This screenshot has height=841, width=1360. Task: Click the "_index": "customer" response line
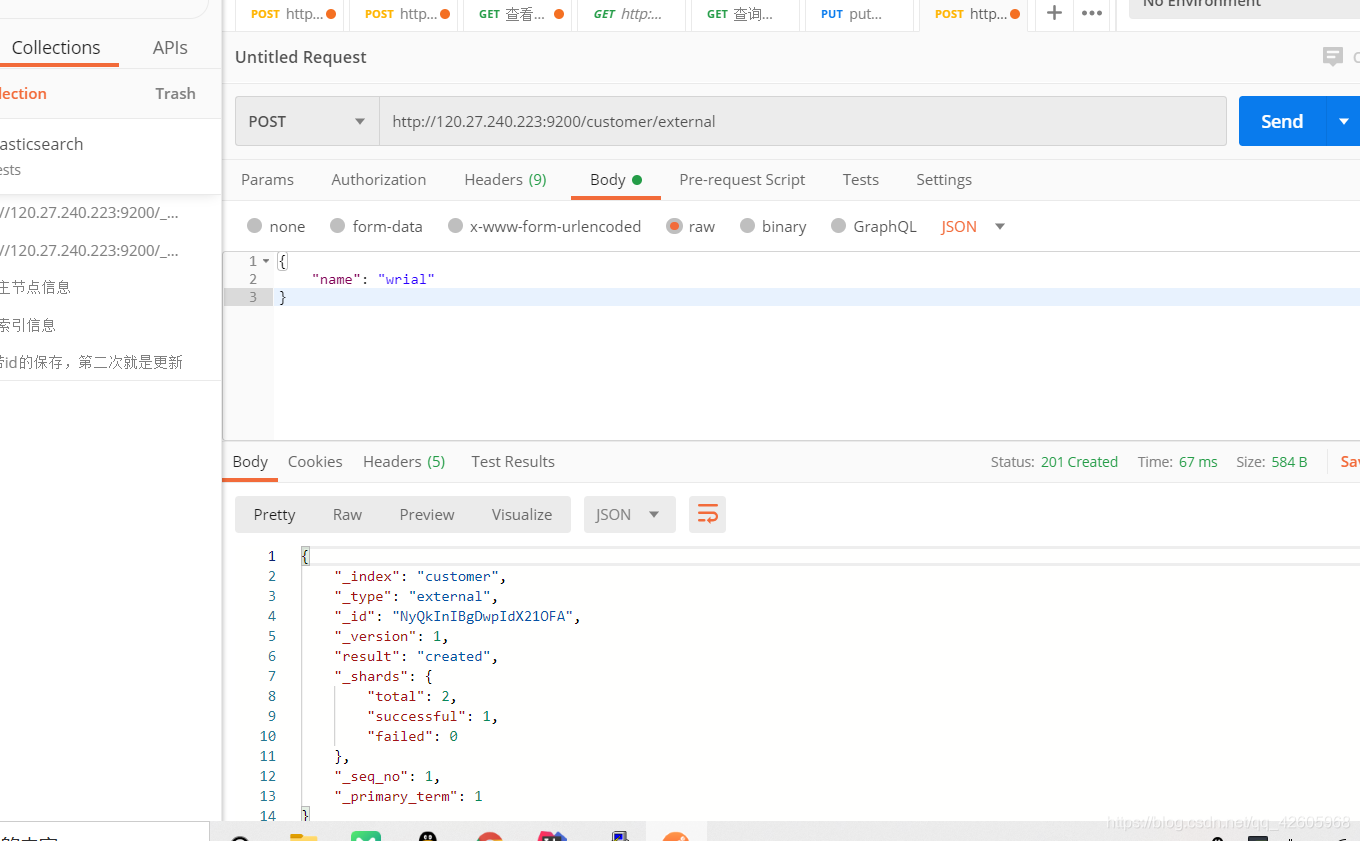pyautogui.click(x=420, y=576)
